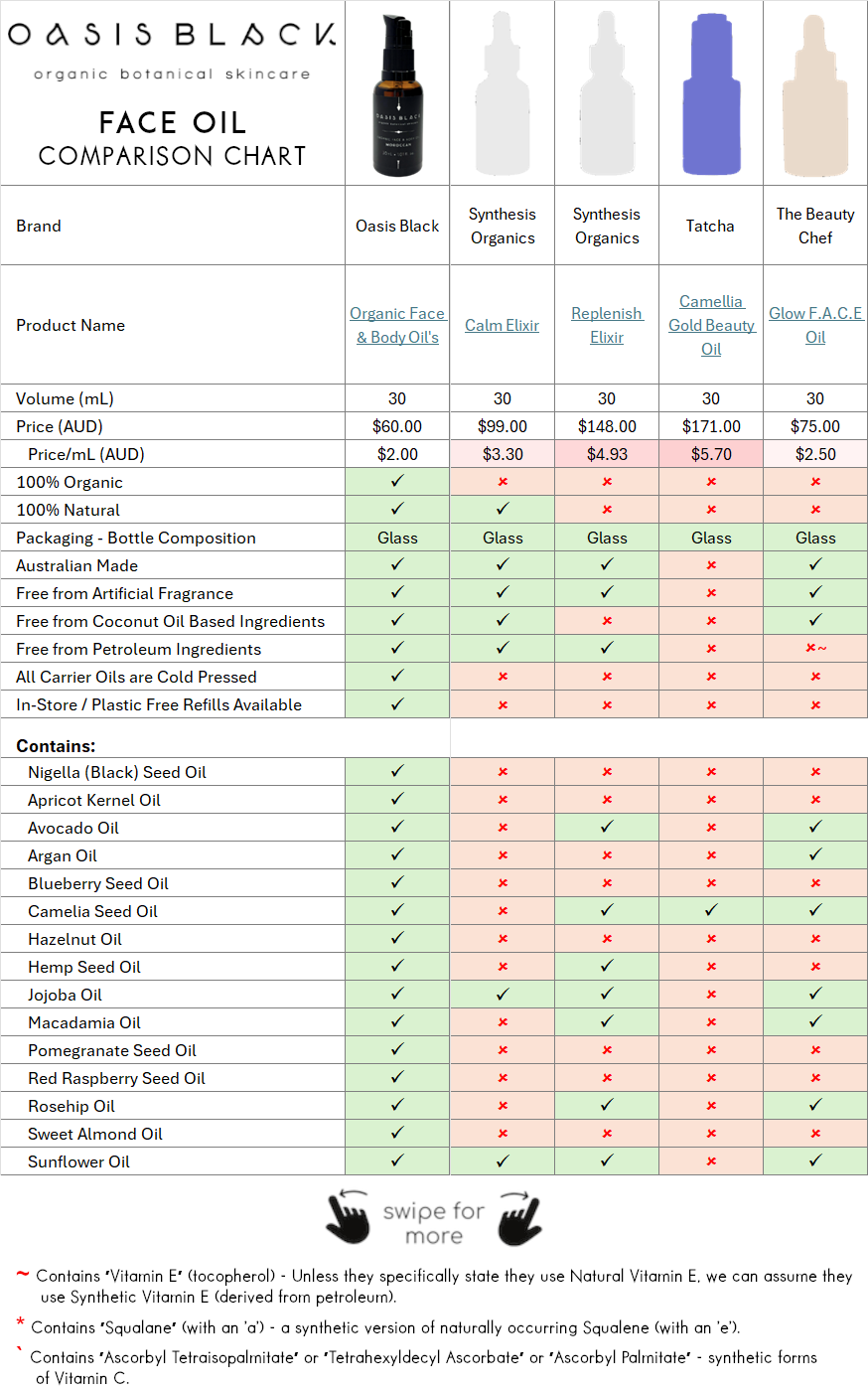Open the Camellia Gold Beauty Oil link

pyautogui.click(x=711, y=325)
